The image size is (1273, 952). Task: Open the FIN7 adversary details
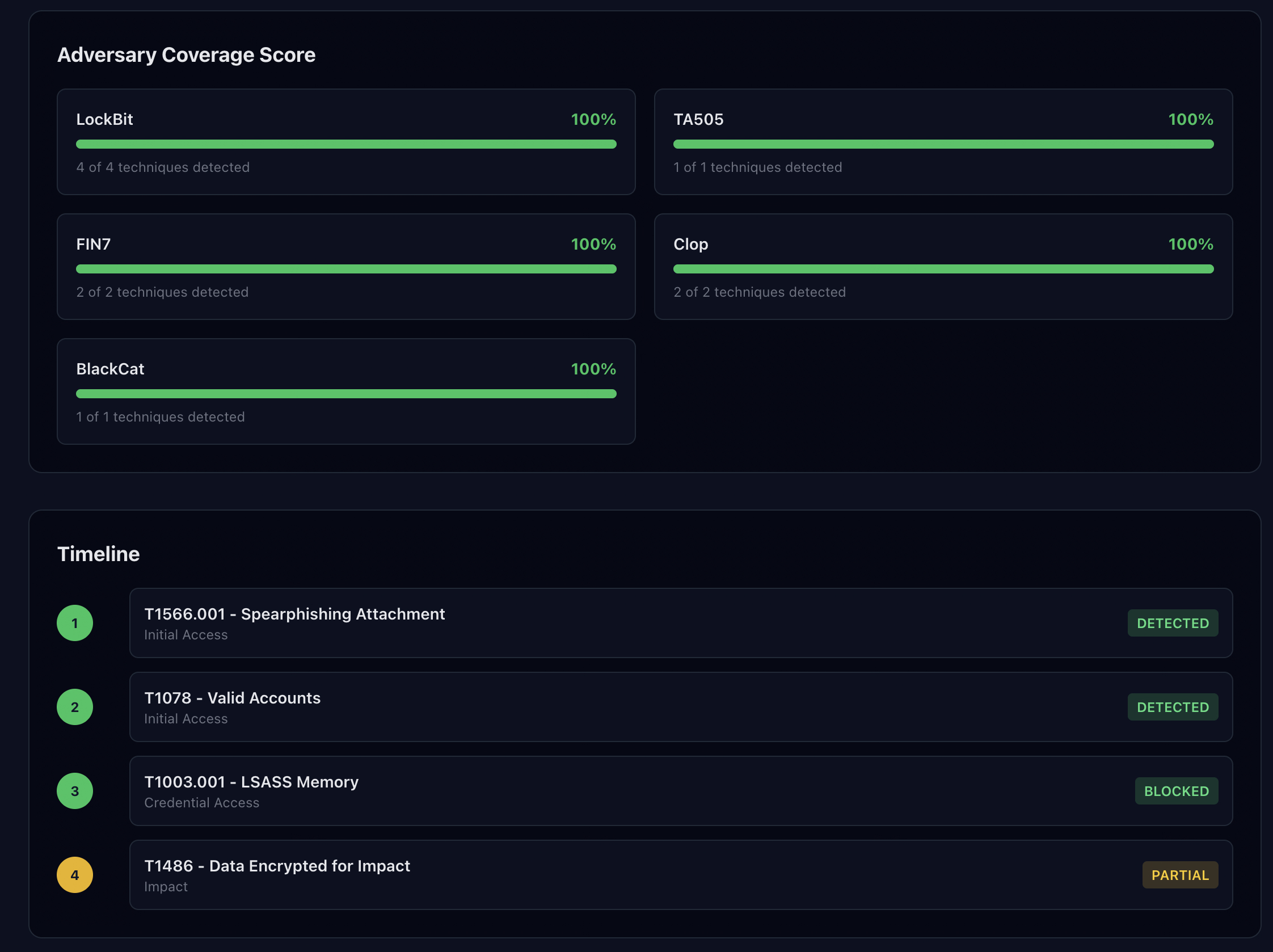(x=345, y=267)
